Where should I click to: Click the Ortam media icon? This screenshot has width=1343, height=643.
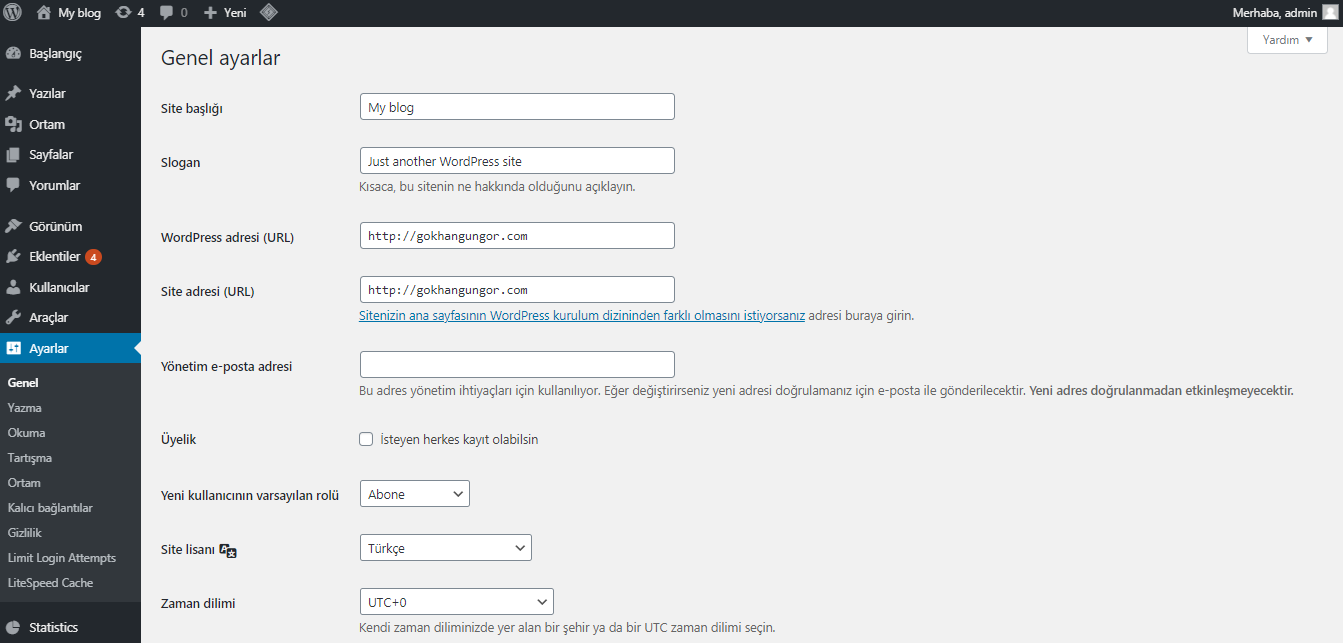[x=13, y=124]
